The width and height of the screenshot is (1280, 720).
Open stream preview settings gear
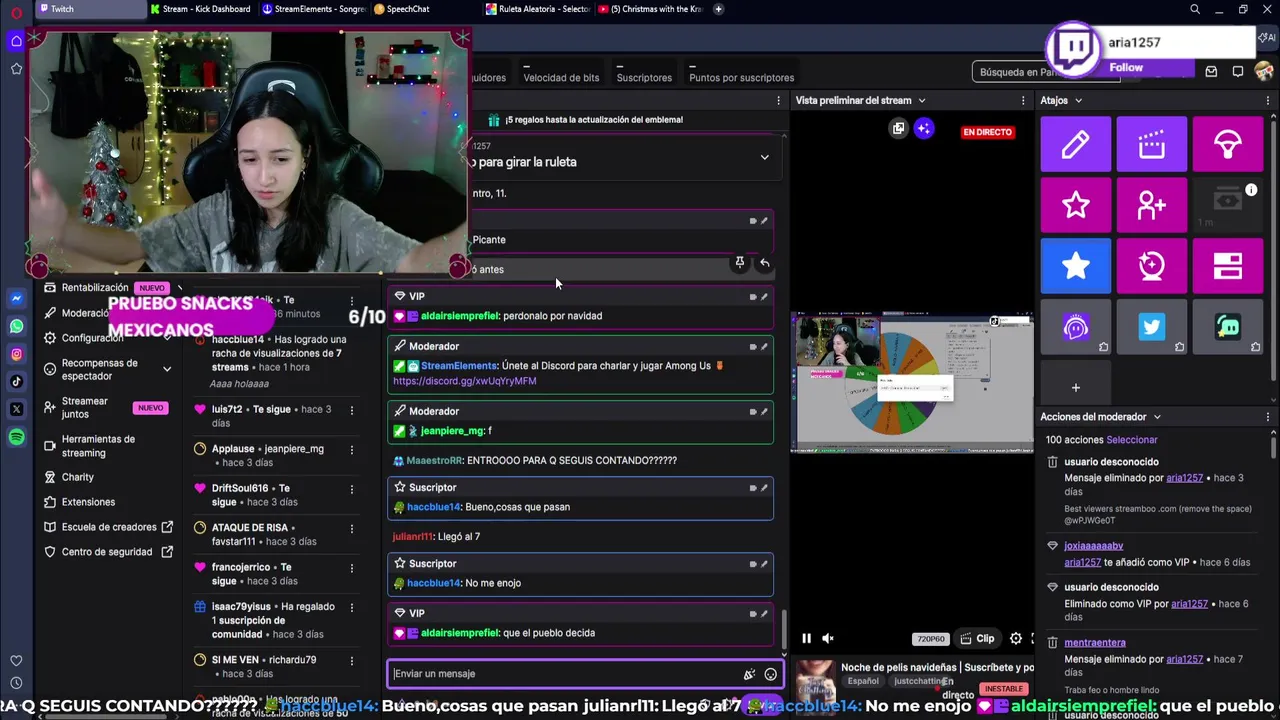(x=1016, y=638)
